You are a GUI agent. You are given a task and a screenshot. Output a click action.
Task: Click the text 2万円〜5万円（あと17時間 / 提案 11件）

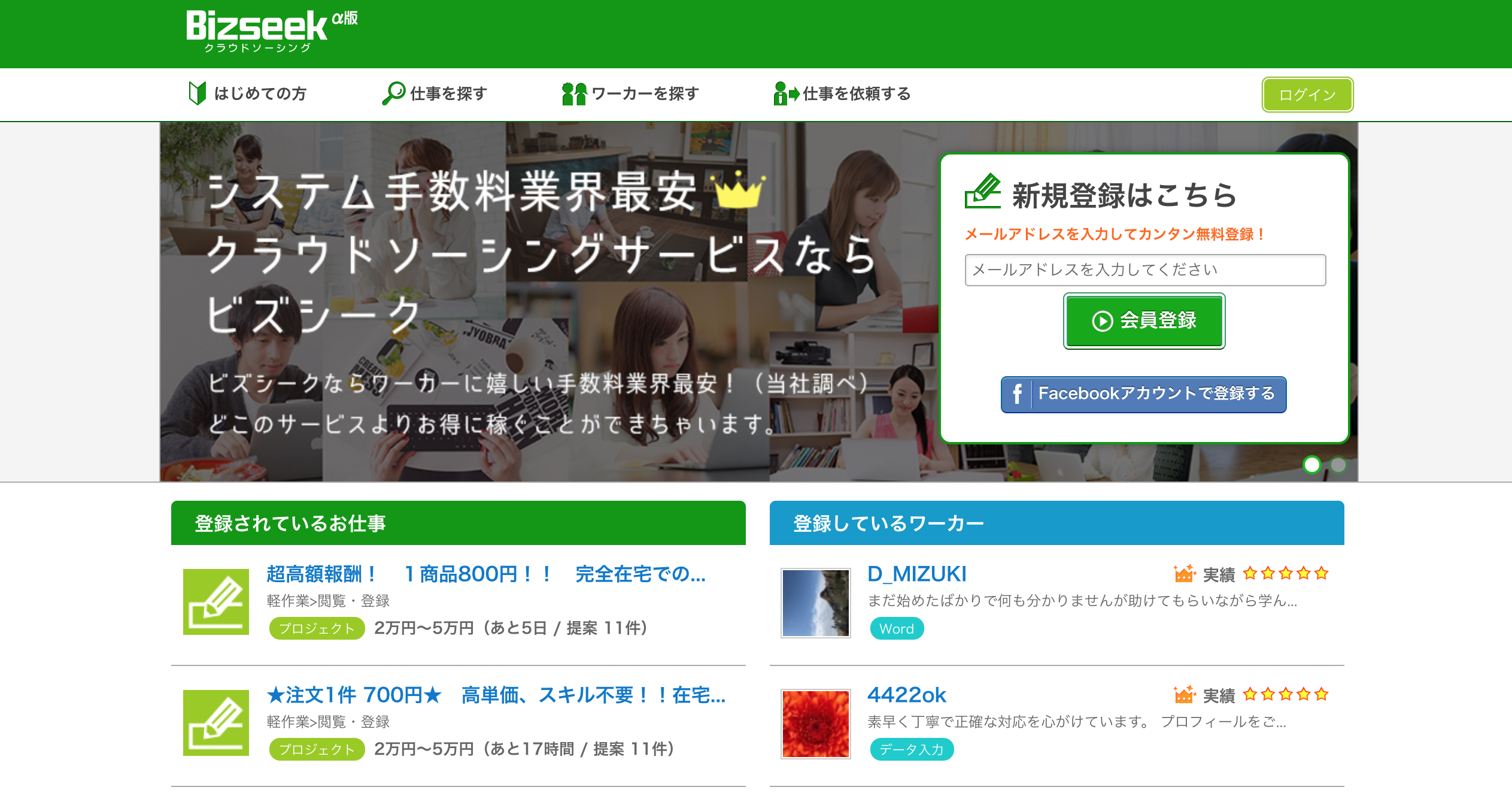click(x=524, y=749)
